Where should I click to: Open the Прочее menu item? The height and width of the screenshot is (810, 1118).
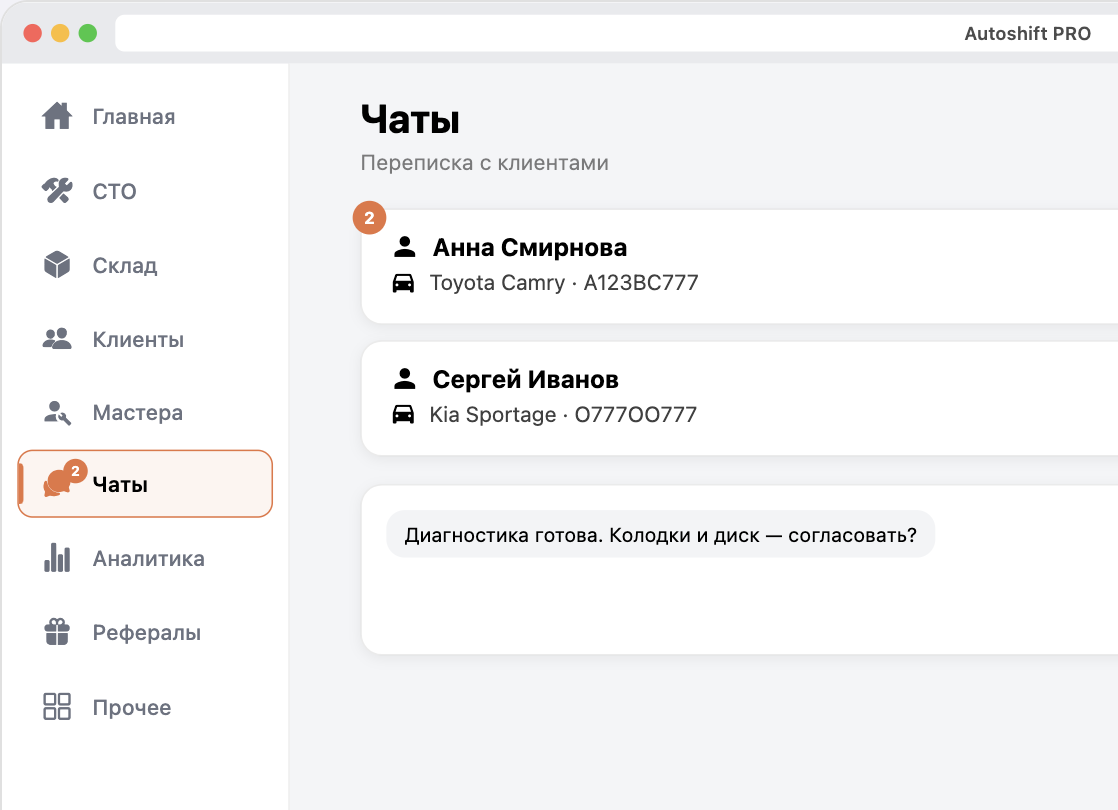pos(145,707)
